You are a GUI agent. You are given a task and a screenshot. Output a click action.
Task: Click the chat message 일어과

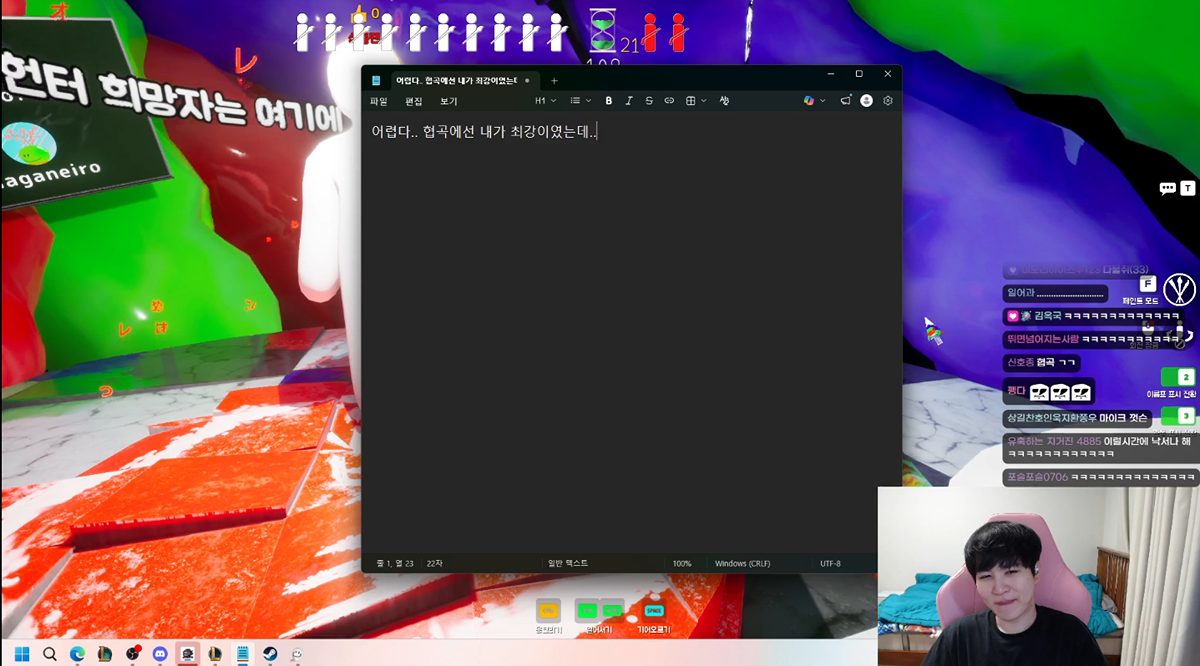[x=1055, y=294]
